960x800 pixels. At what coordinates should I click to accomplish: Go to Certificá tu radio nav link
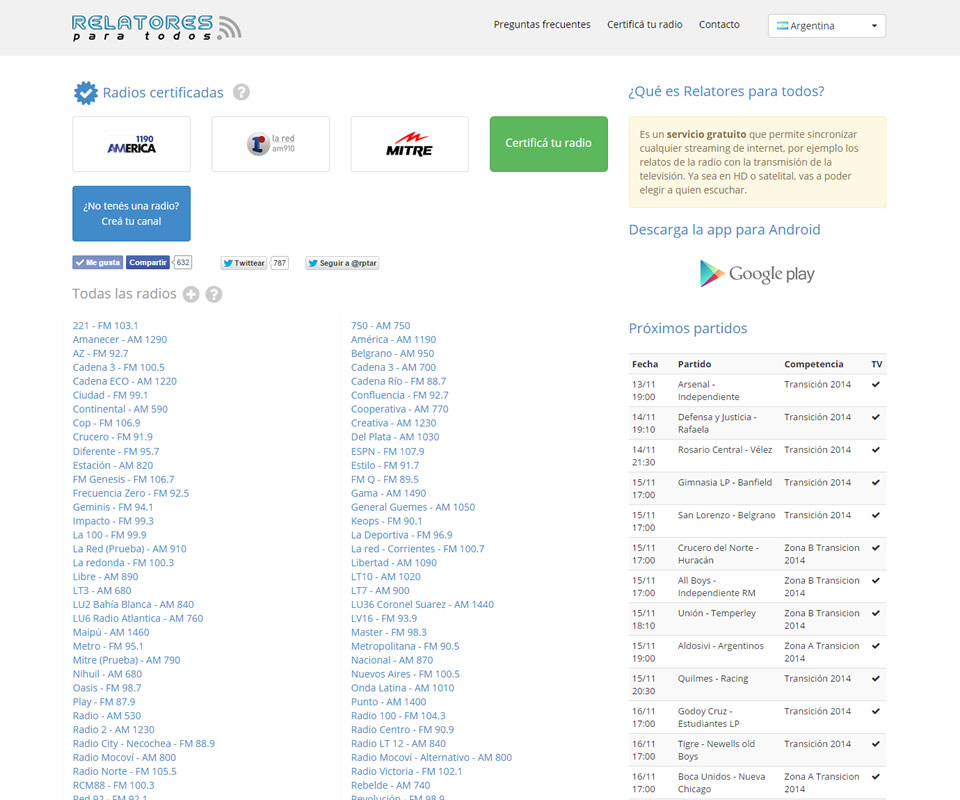point(645,24)
